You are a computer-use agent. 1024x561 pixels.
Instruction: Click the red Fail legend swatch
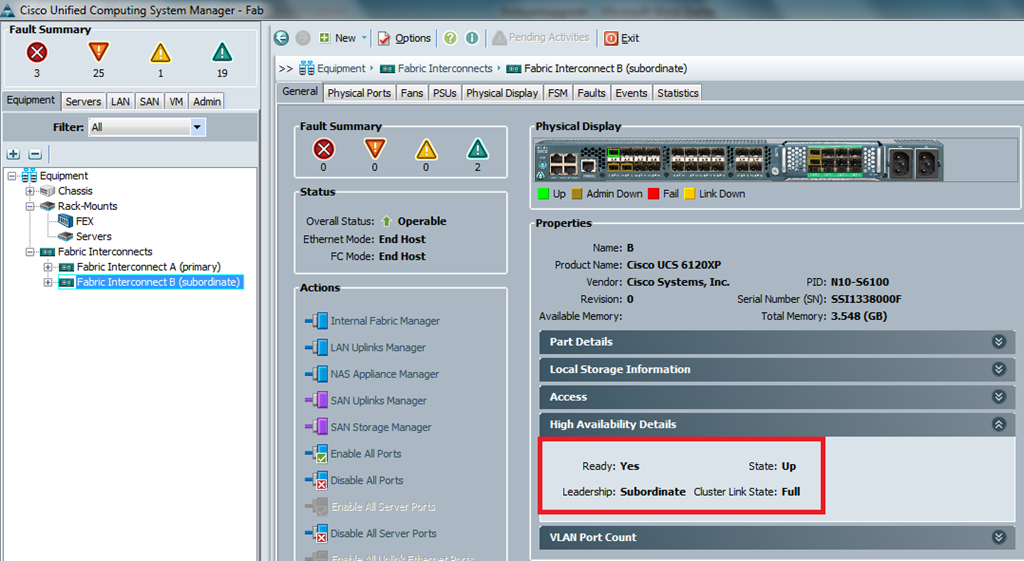(x=654, y=194)
